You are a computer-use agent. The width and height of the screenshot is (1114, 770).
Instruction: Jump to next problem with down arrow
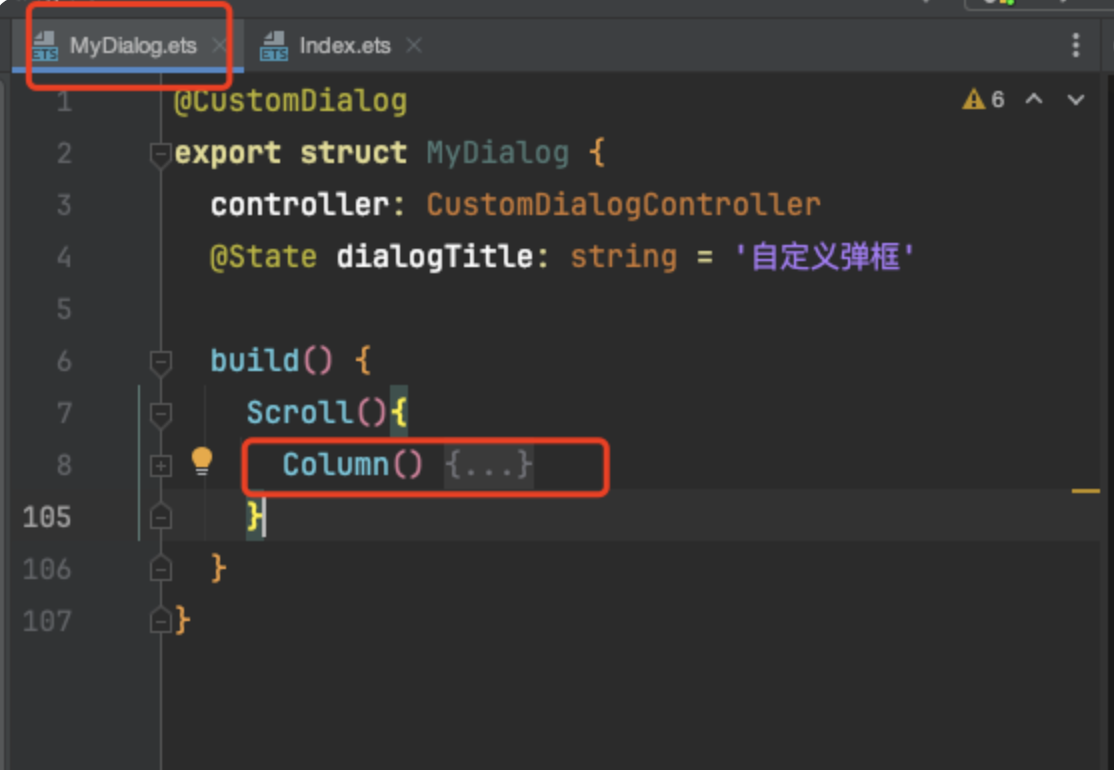point(1076,99)
